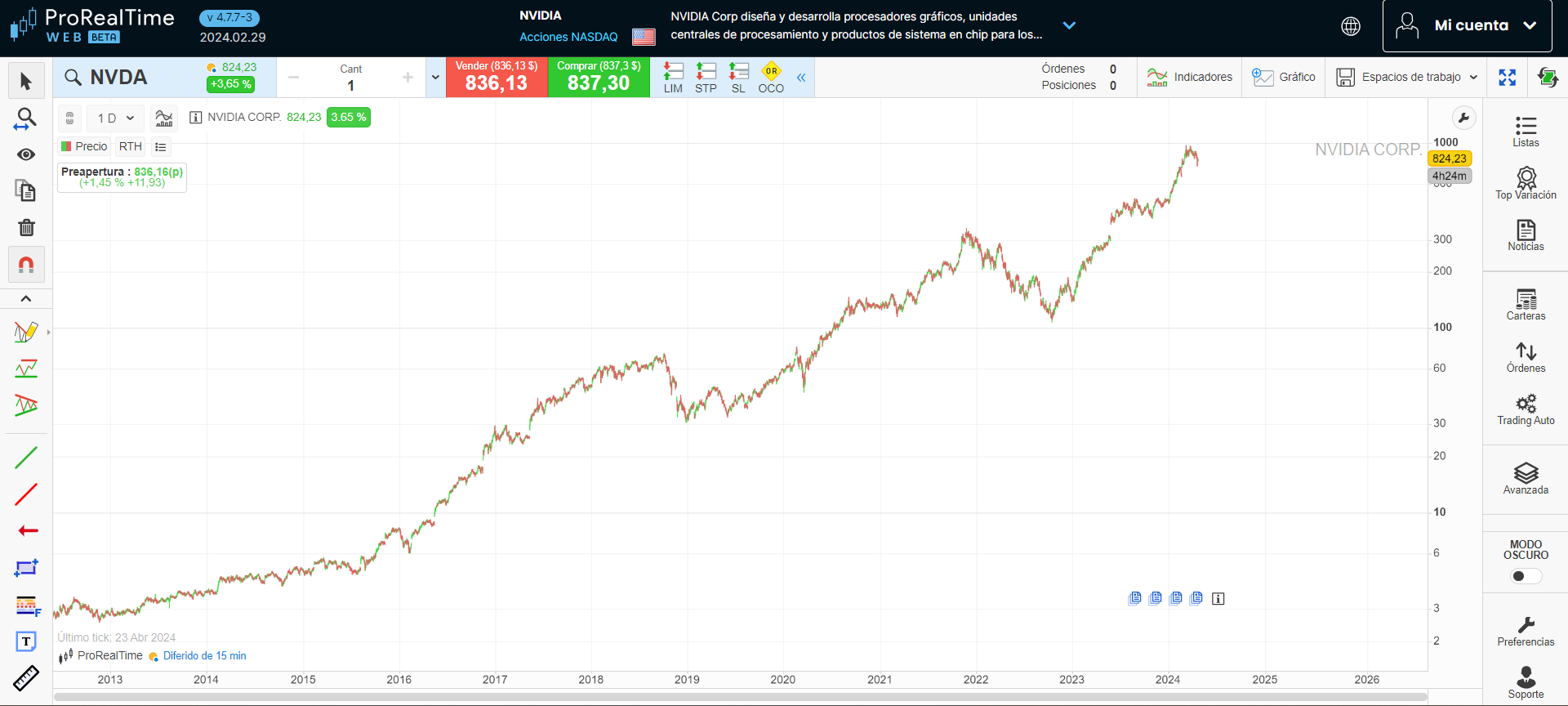The width and height of the screenshot is (1568, 706).
Task: Click the NVDA symbol search field
Action: tap(131, 78)
